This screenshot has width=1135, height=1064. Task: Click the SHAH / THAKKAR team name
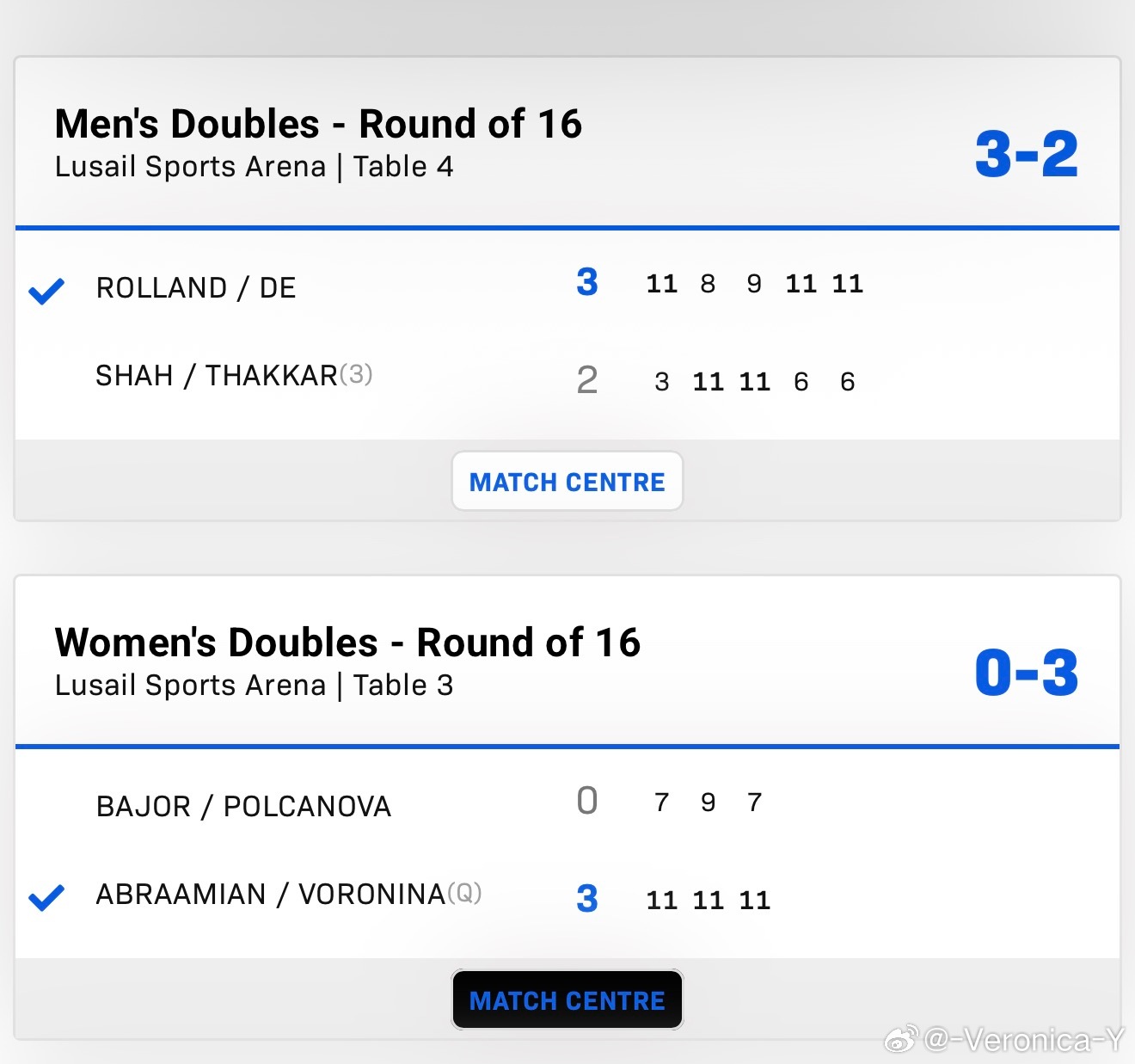(216, 376)
